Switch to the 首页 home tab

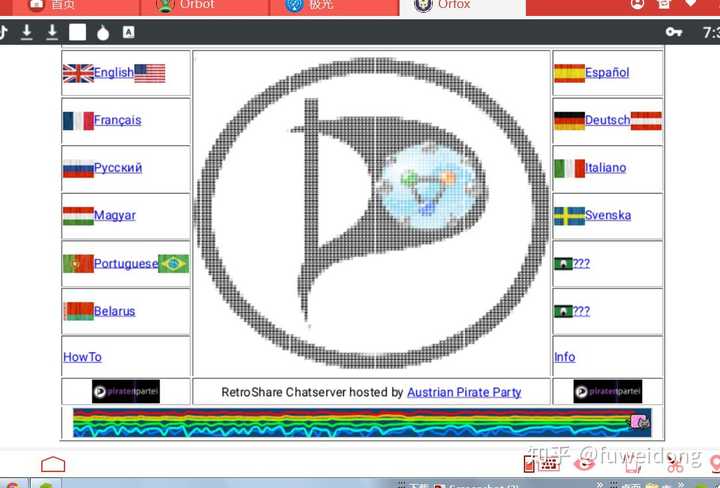pos(76,6)
